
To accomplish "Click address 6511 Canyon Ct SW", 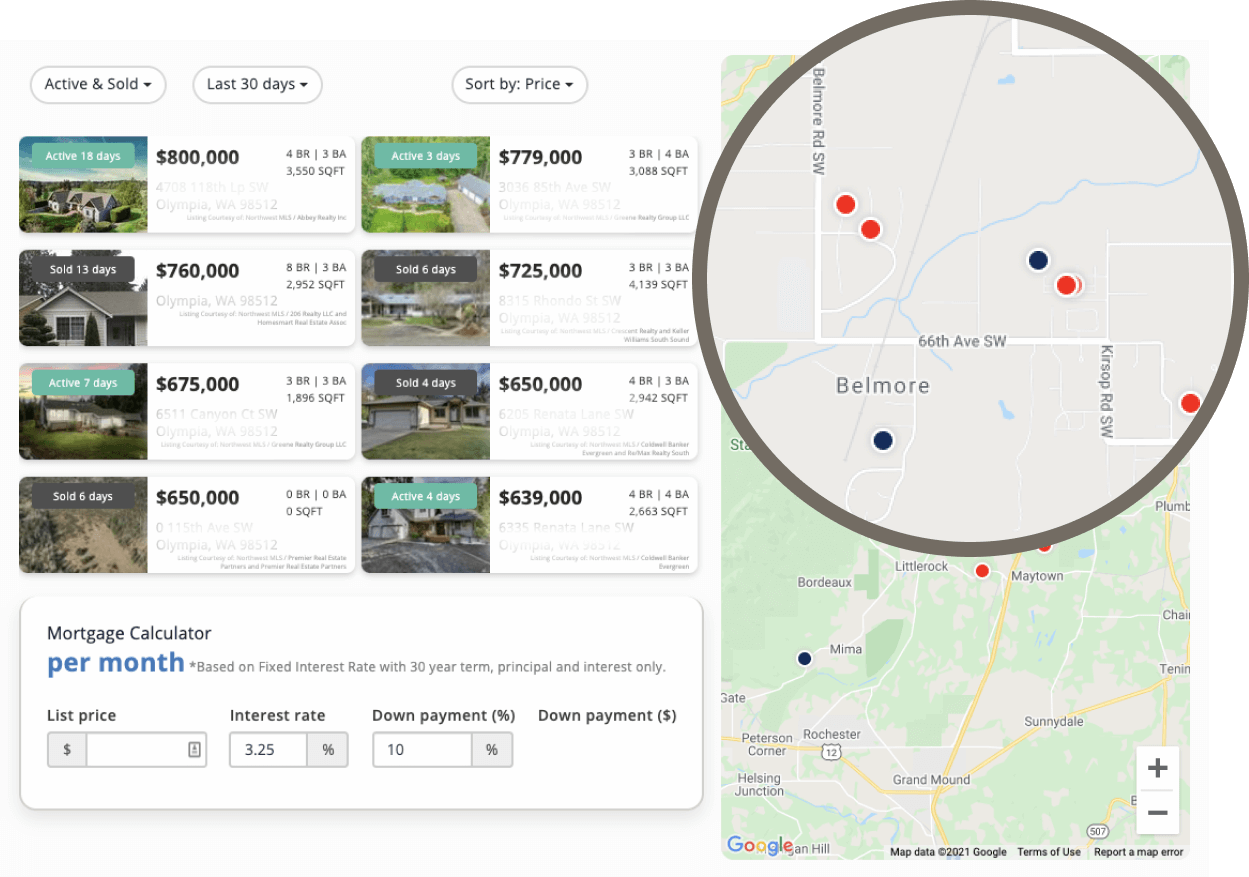I will pyautogui.click(x=217, y=414).
